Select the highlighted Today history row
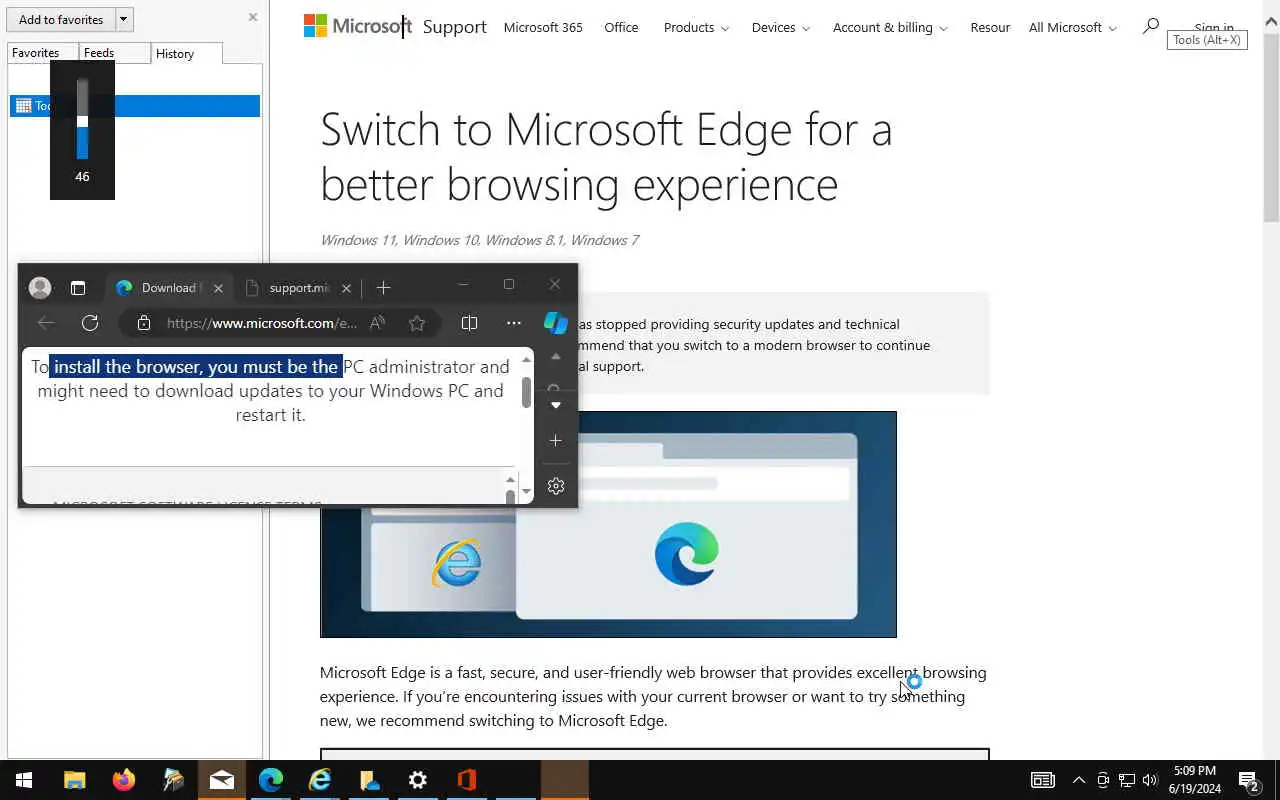This screenshot has width=1280, height=800. click(x=135, y=105)
